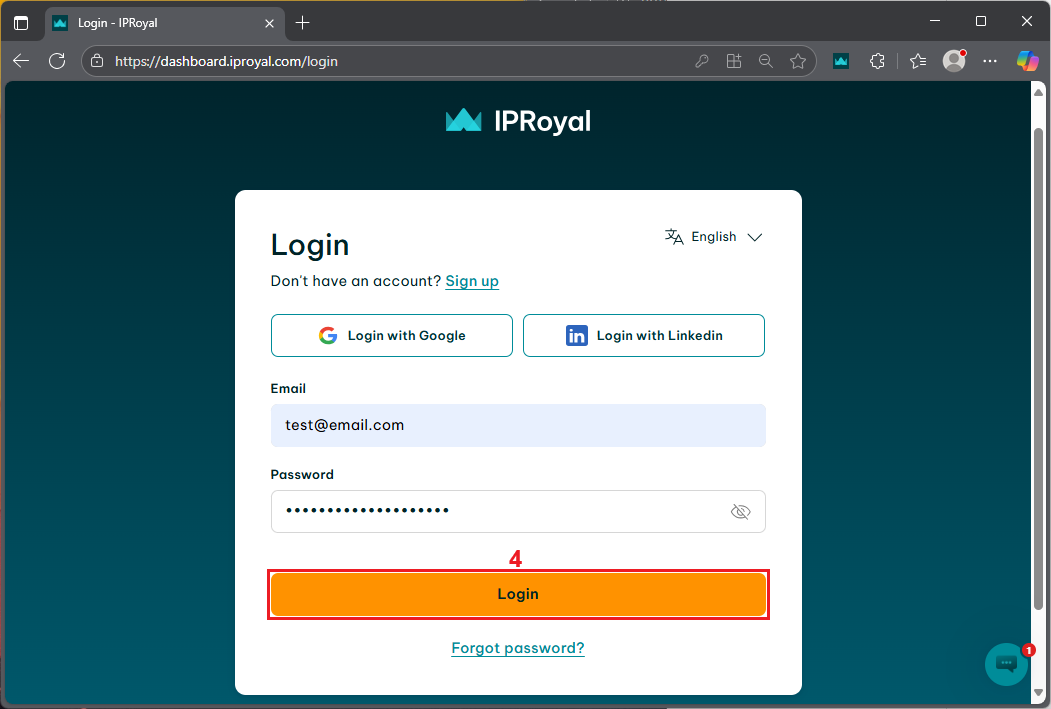The height and width of the screenshot is (709, 1051).
Task: Open the live chat bubble icon
Action: pos(1007,664)
